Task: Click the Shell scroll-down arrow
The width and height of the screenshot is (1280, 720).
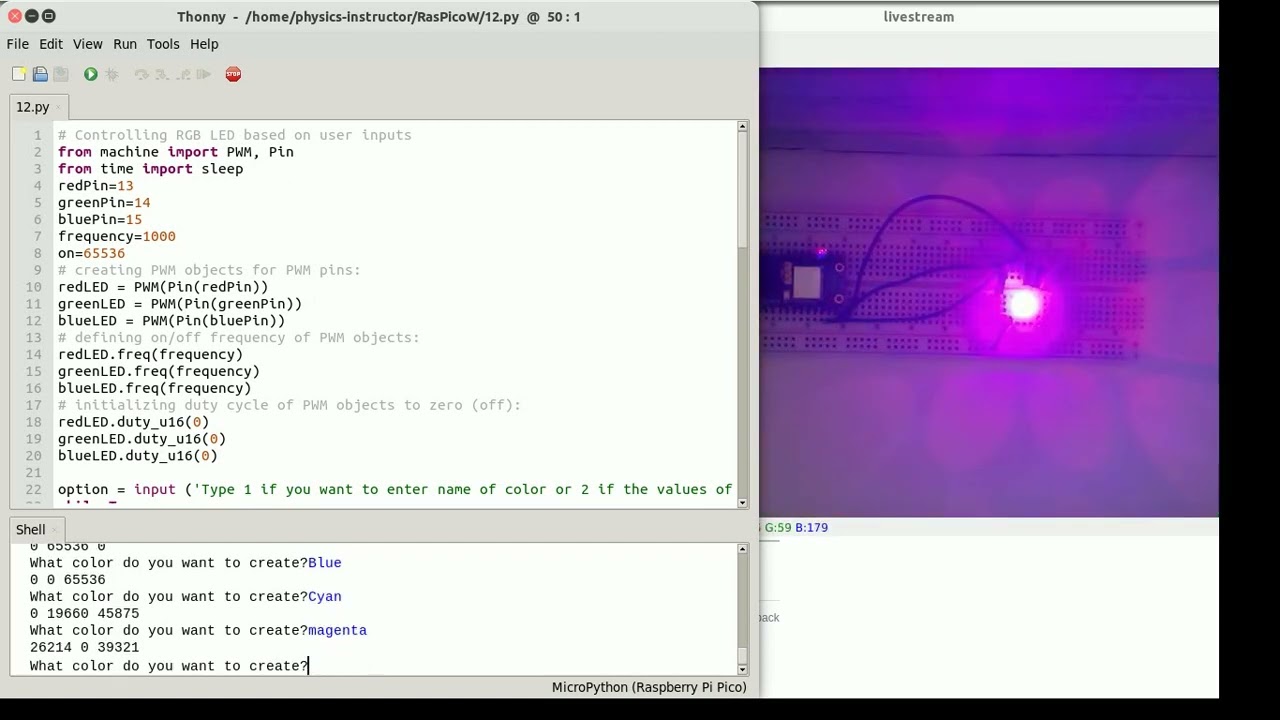Action: (742, 668)
